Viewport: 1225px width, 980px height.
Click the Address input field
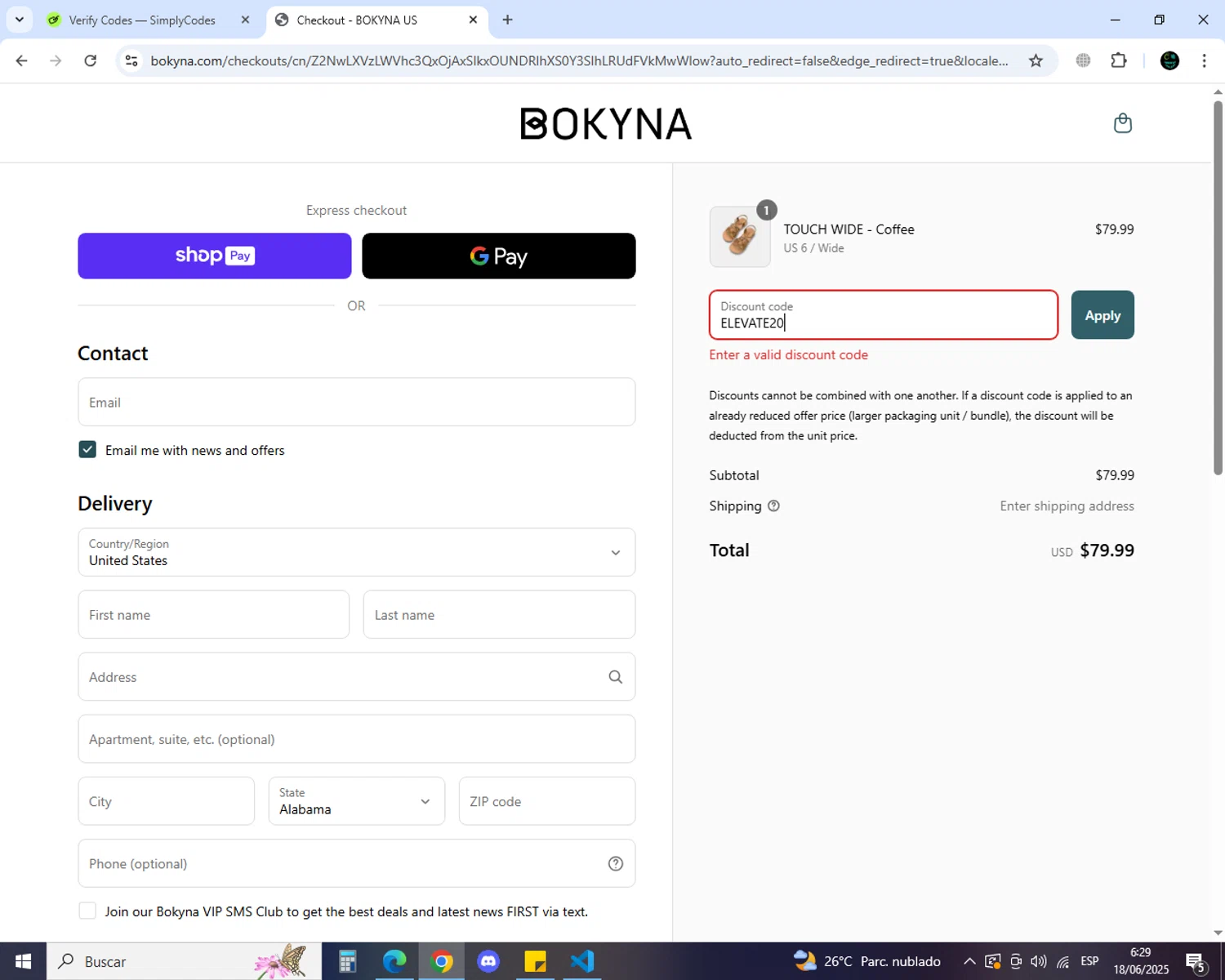357,677
